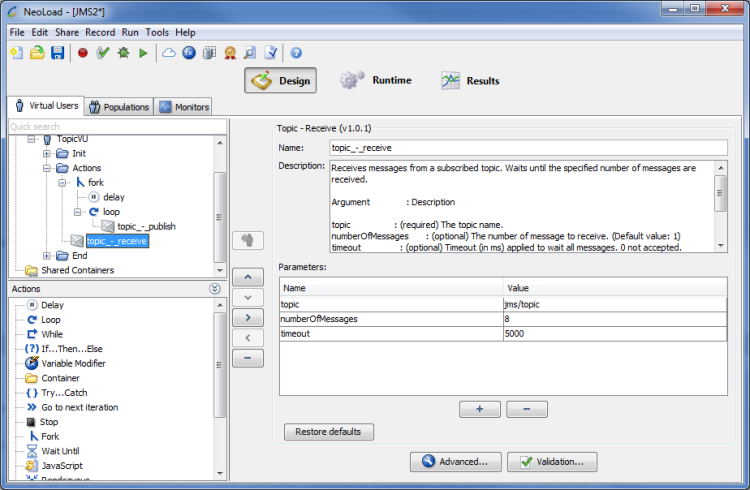Open the Advanced... settings button
Screen dimensions: 750x490
pyautogui.click(x=454, y=461)
